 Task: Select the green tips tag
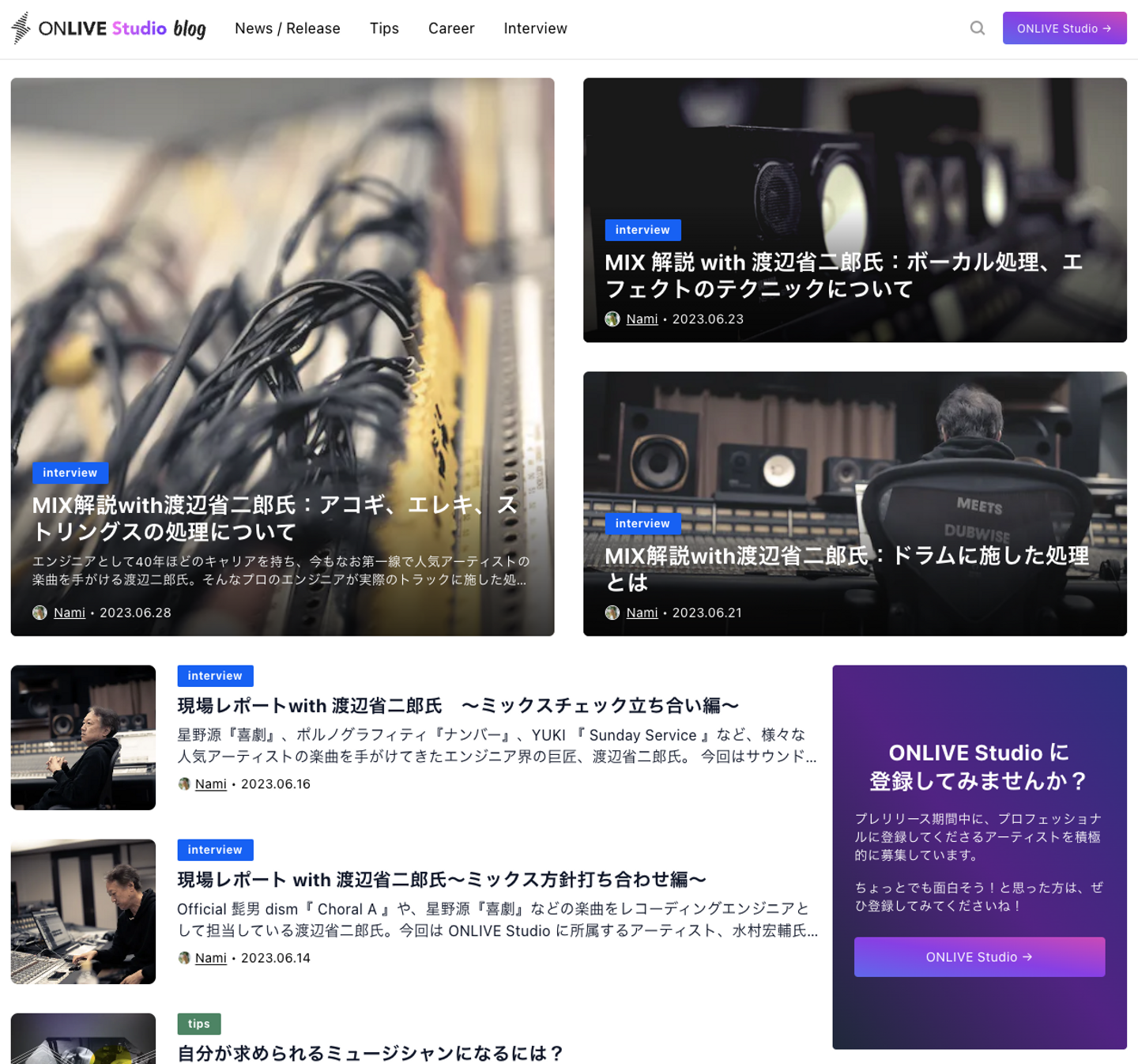pos(199,1024)
